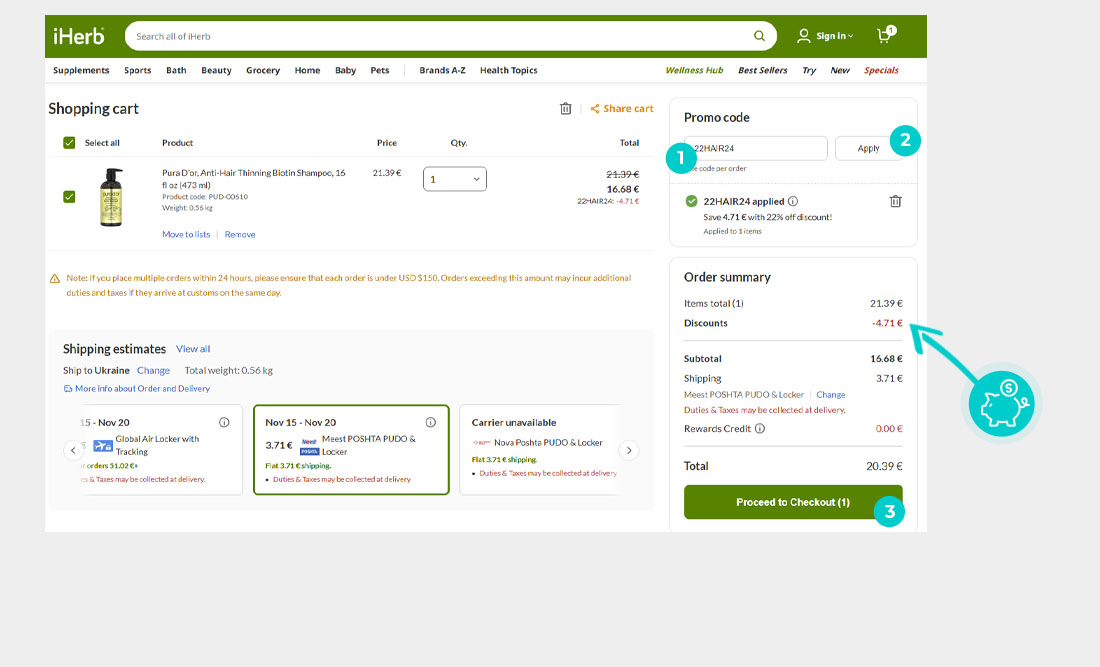Click the 'Total weight: 0.56 kg' text
The width and height of the screenshot is (1100, 667).
pyautogui.click(x=229, y=370)
